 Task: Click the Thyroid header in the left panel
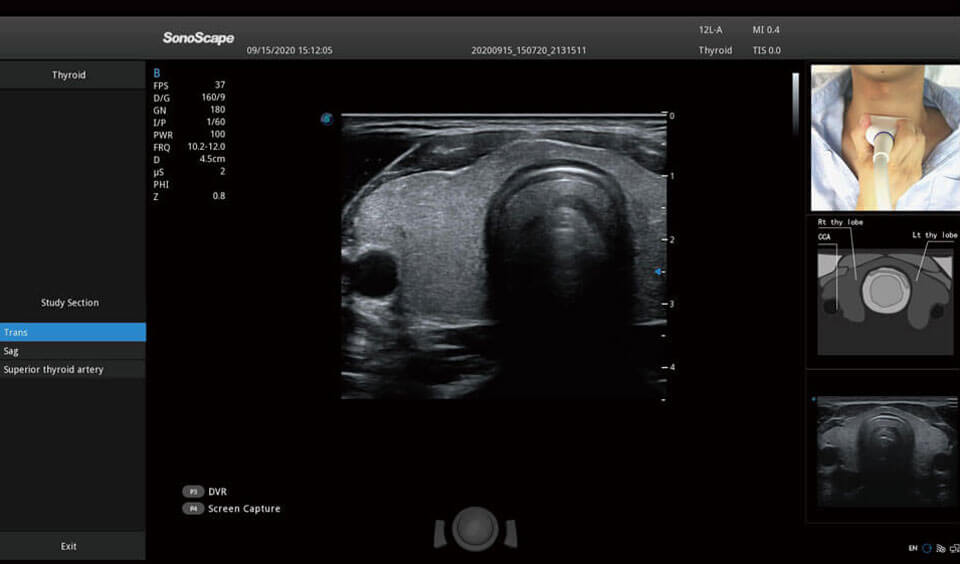tap(70, 75)
